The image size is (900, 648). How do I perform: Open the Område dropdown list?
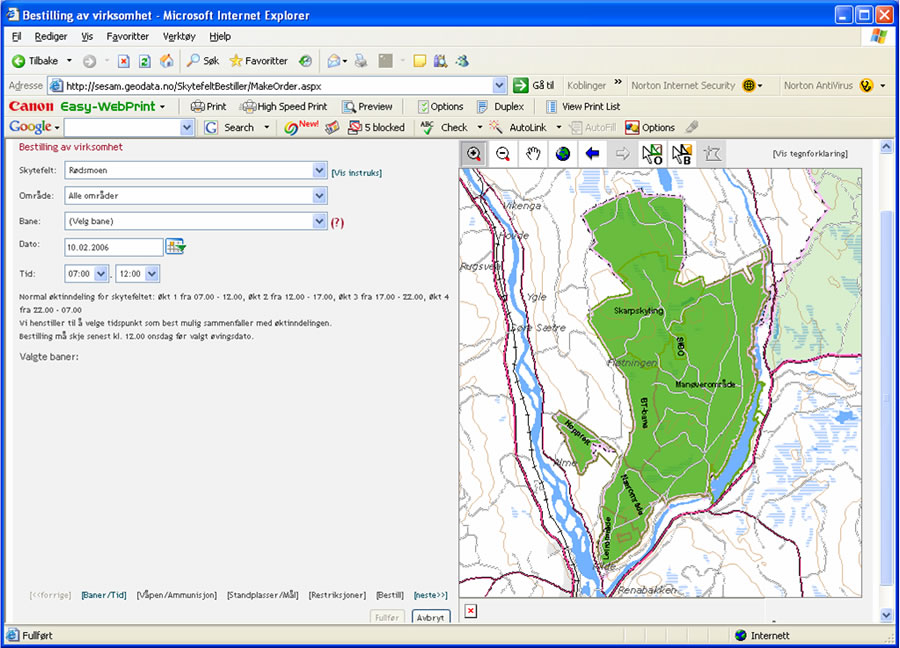pyautogui.click(x=319, y=196)
